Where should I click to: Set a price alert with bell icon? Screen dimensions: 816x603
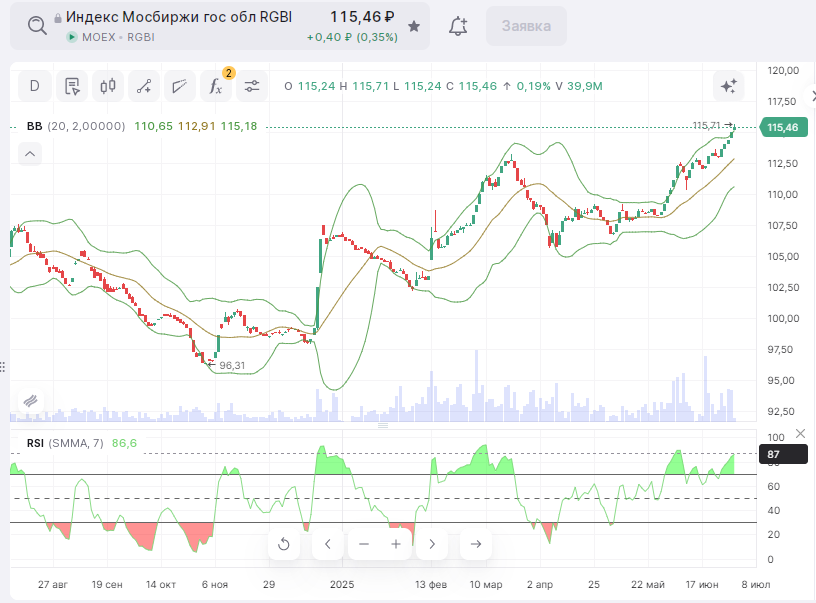(x=458, y=26)
